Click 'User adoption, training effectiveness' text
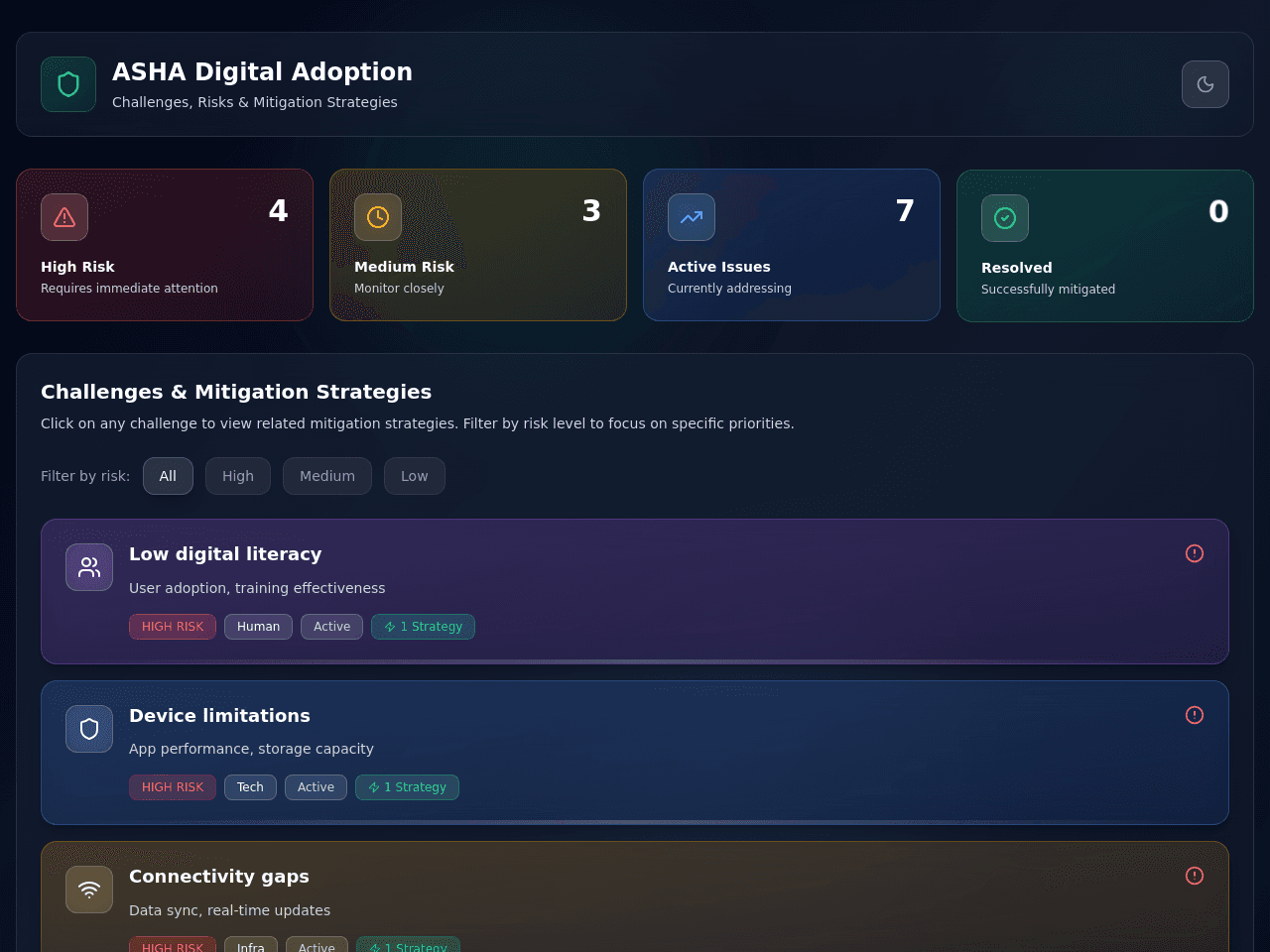 [257, 588]
